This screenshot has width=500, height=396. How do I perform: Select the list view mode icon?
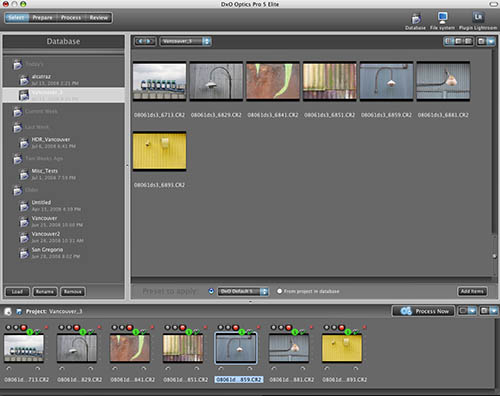click(468, 41)
